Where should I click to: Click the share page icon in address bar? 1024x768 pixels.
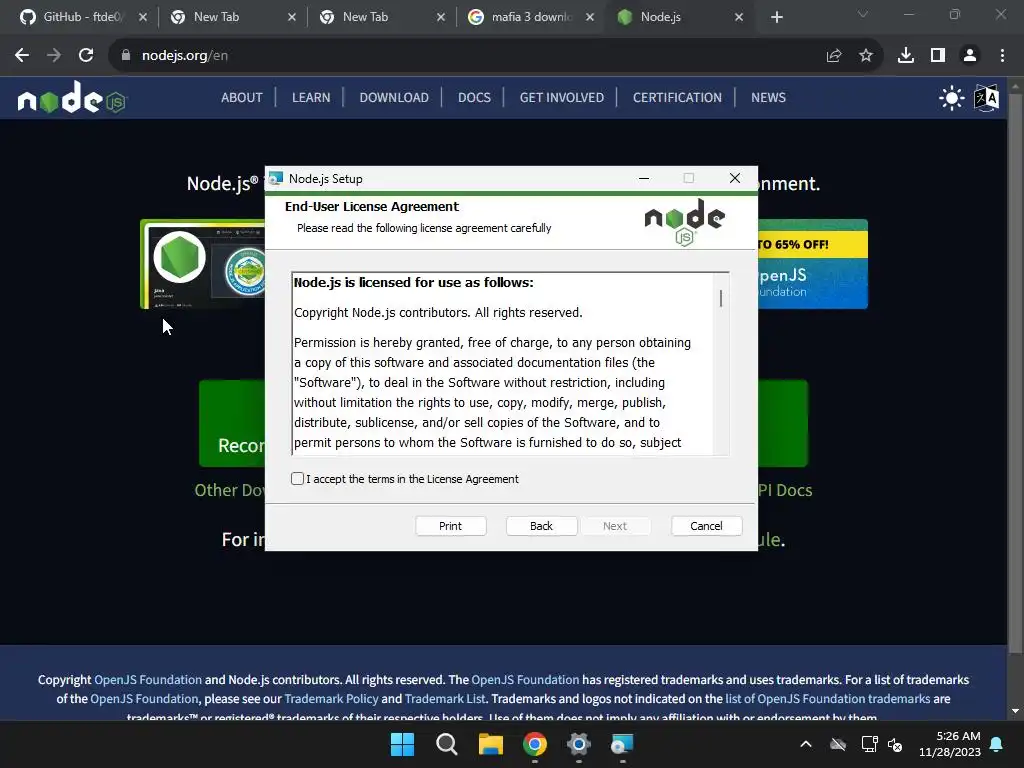click(x=834, y=56)
